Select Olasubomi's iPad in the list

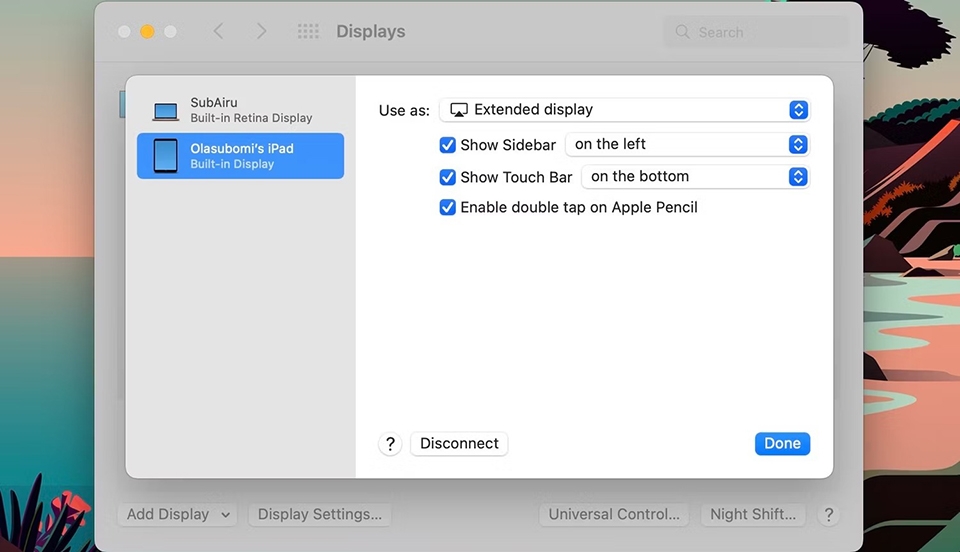pyautogui.click(x=240, y=156)
